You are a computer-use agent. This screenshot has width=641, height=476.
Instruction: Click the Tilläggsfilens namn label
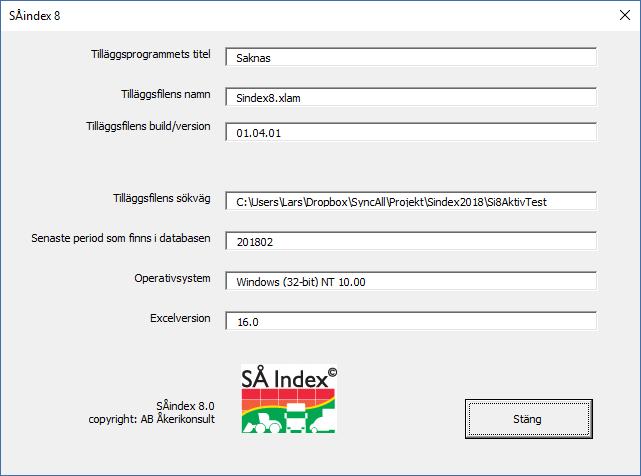point(166,94)
